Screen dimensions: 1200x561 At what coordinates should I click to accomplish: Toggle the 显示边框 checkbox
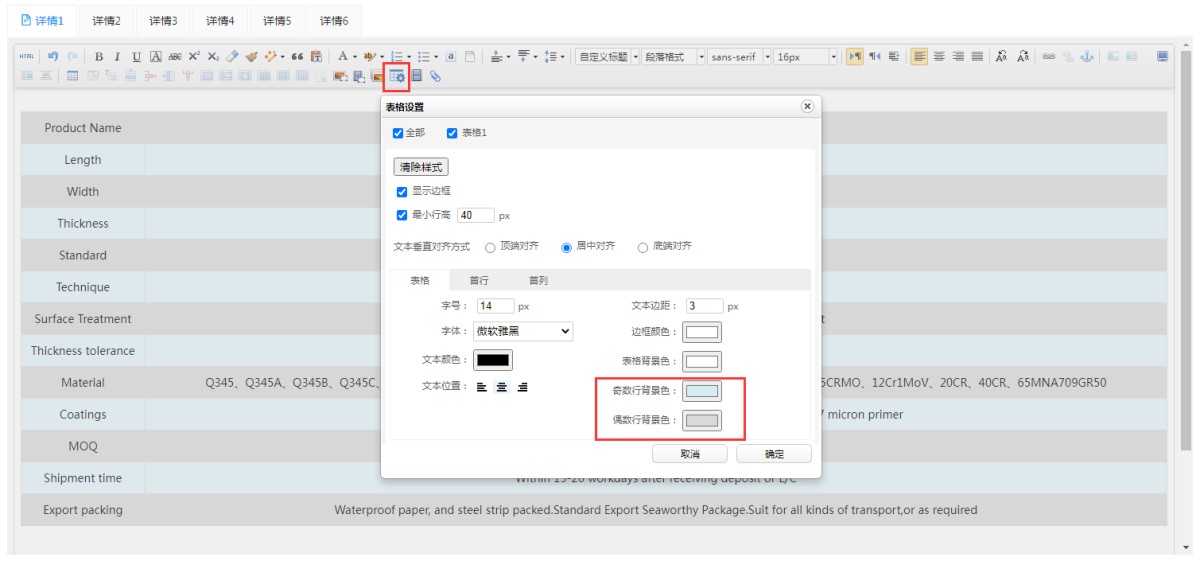pyautogui.click(x=402, y=191)
